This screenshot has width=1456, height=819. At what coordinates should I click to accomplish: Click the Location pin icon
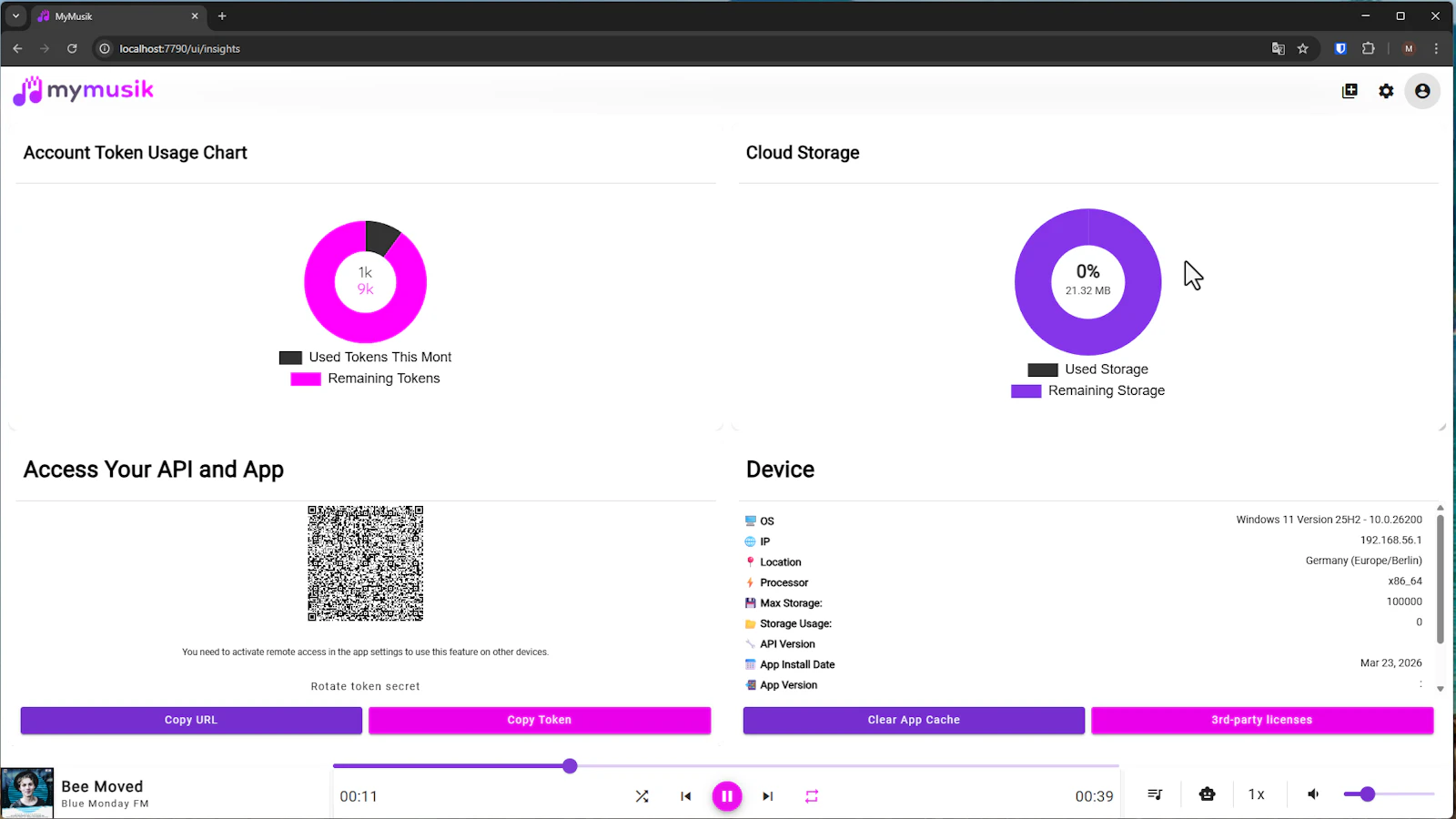click(x=751, y=562)
